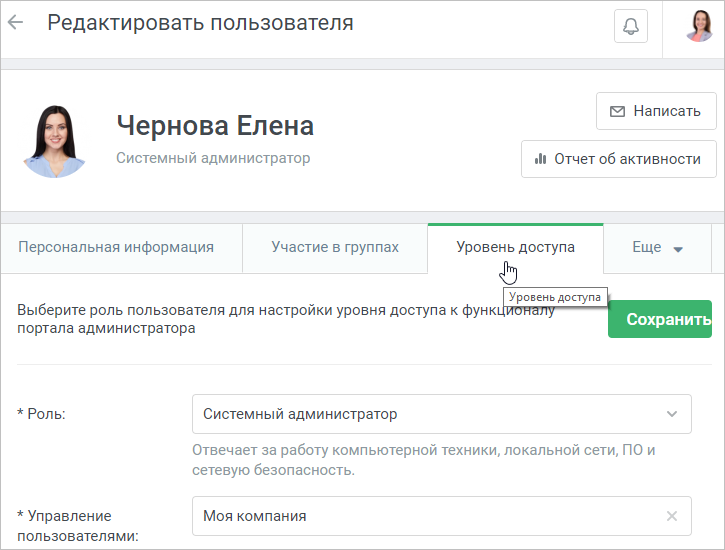Expand the Роль dropdown chevron
725x550 pixels.
pyautogui.click(x=672, y=414)
